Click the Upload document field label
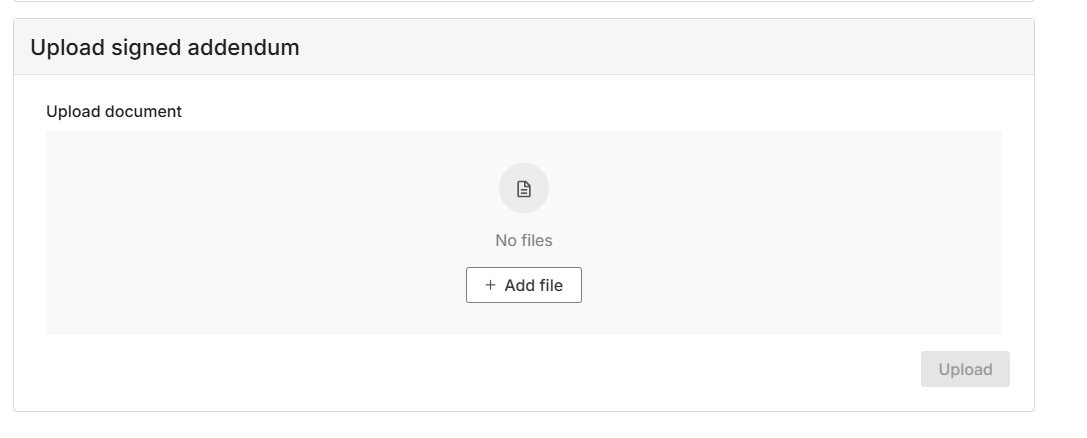 pyautogui.click(x=114, y=112)
